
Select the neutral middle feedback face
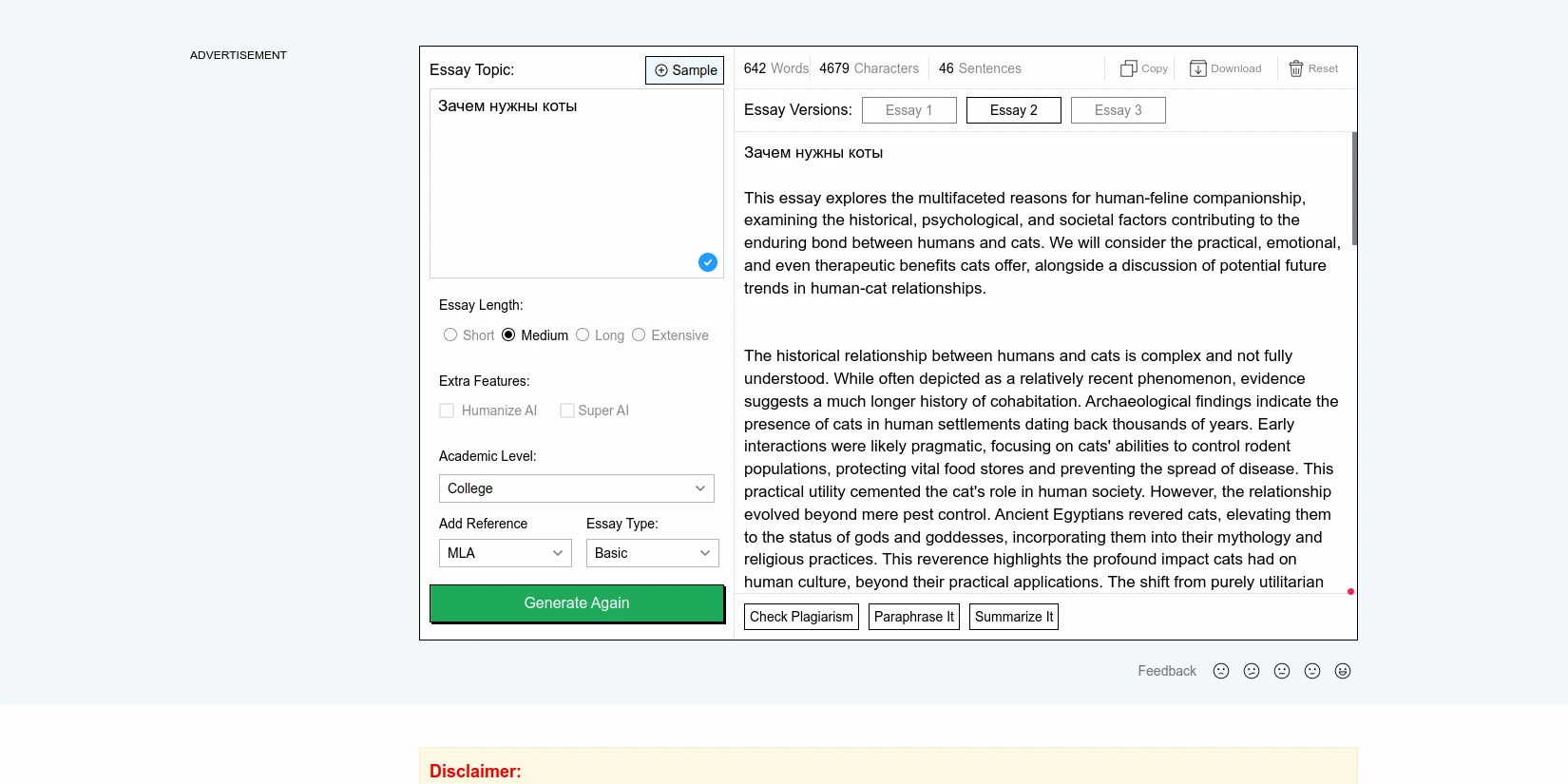point(1282,671)
